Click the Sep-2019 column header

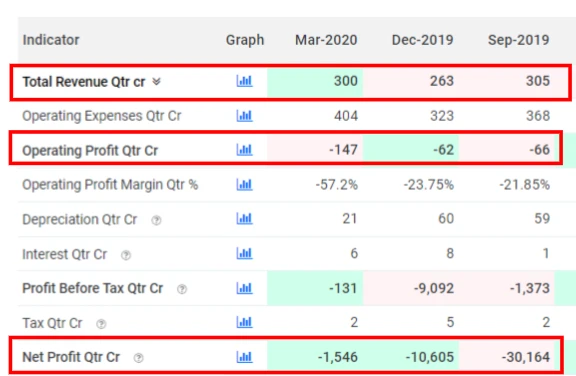(519, 40)
